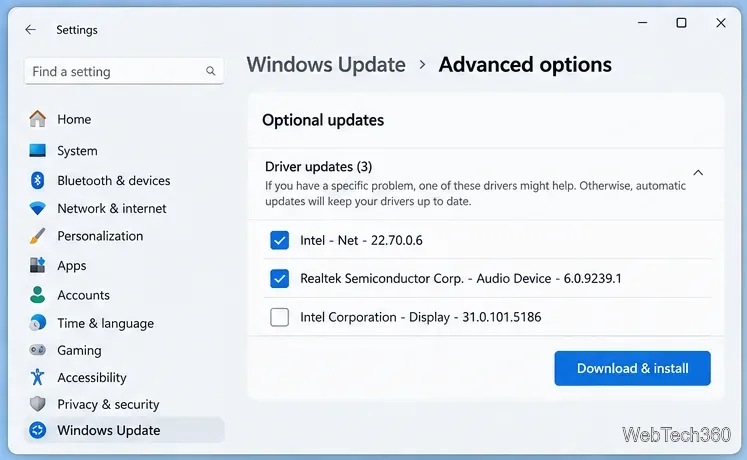Click the Advanced options heading
This screenshot has width=747, height=460.
(525, 65)
